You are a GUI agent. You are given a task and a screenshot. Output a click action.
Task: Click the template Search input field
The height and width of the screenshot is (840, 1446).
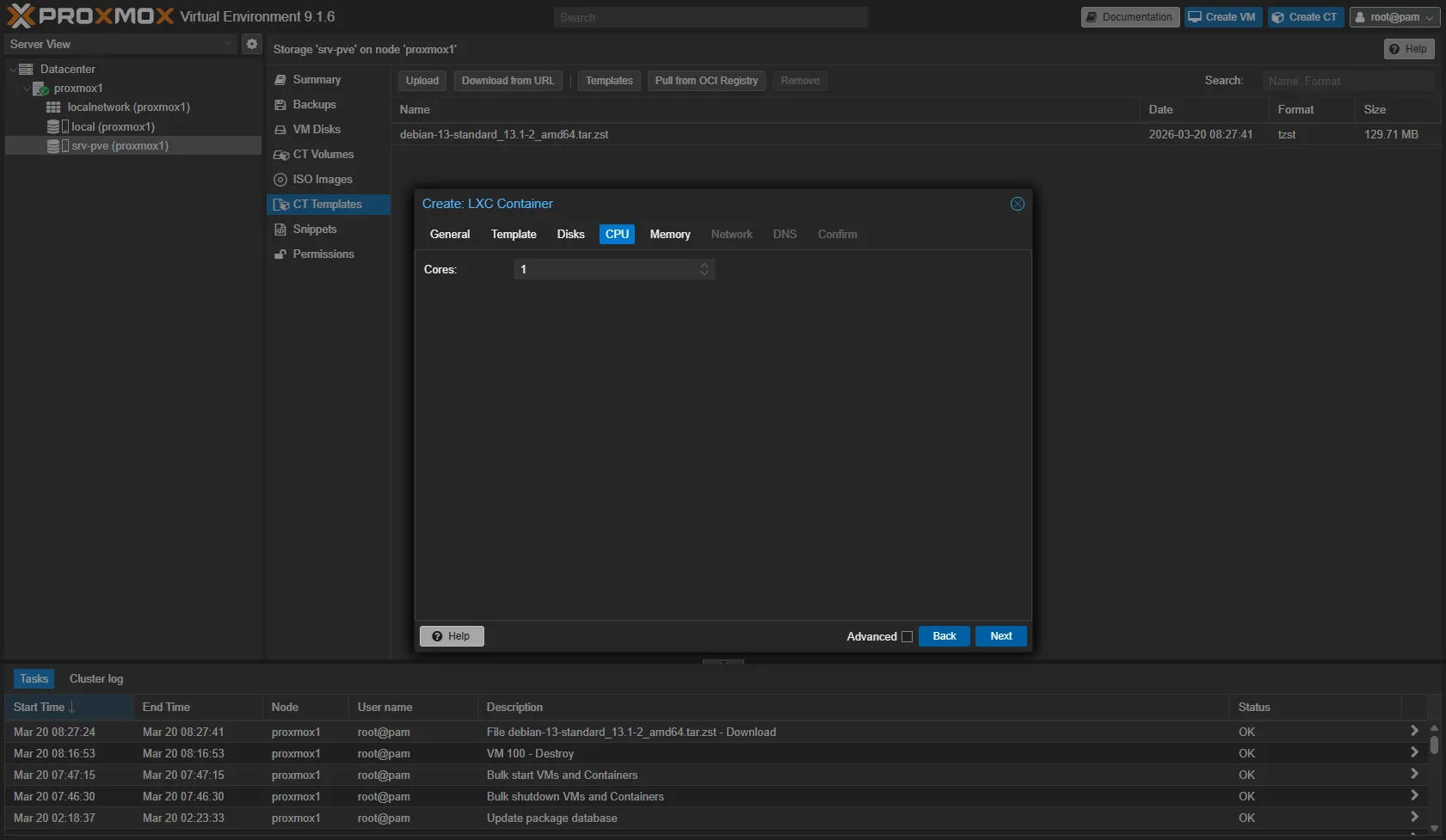[x=1347, y=81]
